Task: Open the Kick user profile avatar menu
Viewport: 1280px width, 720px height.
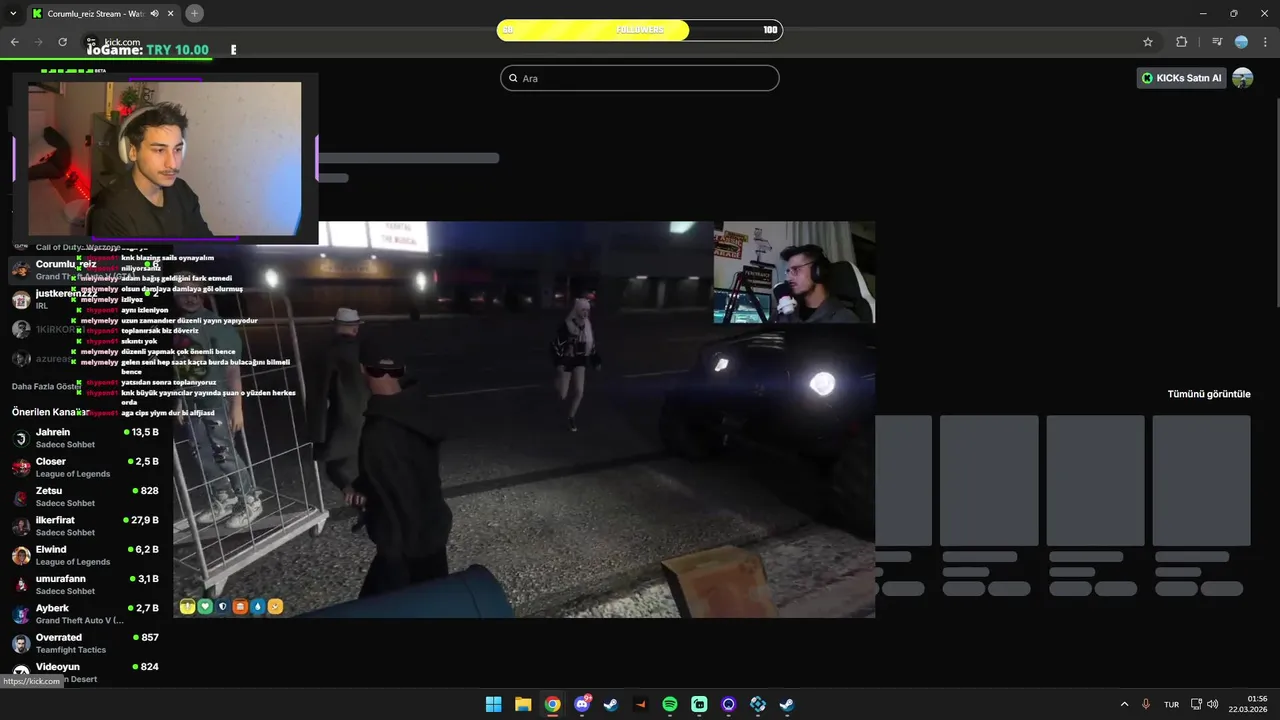Action: [x=1243, y=78]
